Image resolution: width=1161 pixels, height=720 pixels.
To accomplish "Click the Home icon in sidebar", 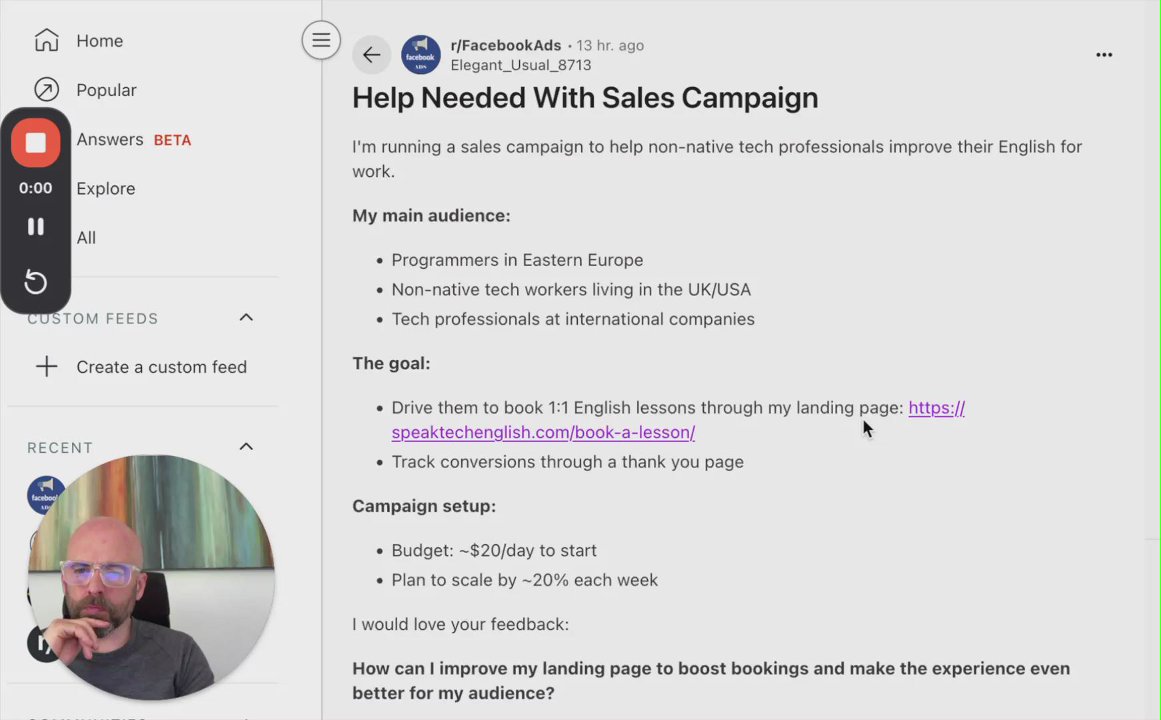I will click(x=46, y=41).
